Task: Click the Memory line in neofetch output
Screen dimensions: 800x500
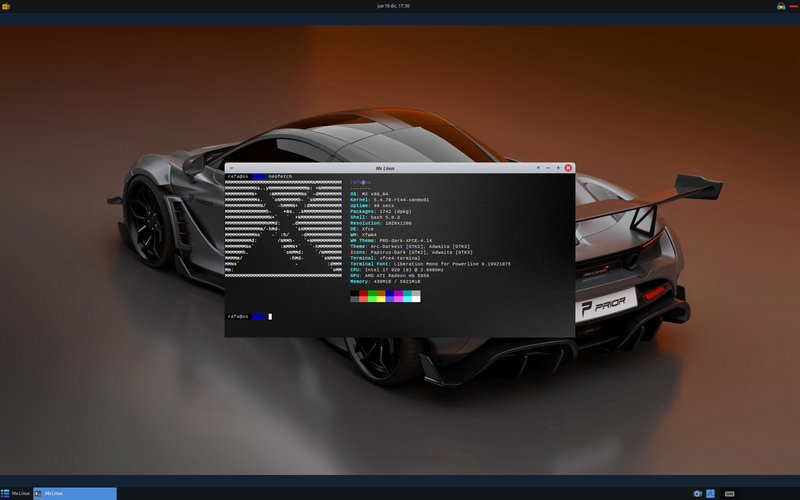Action: click(x=386, y=282)
